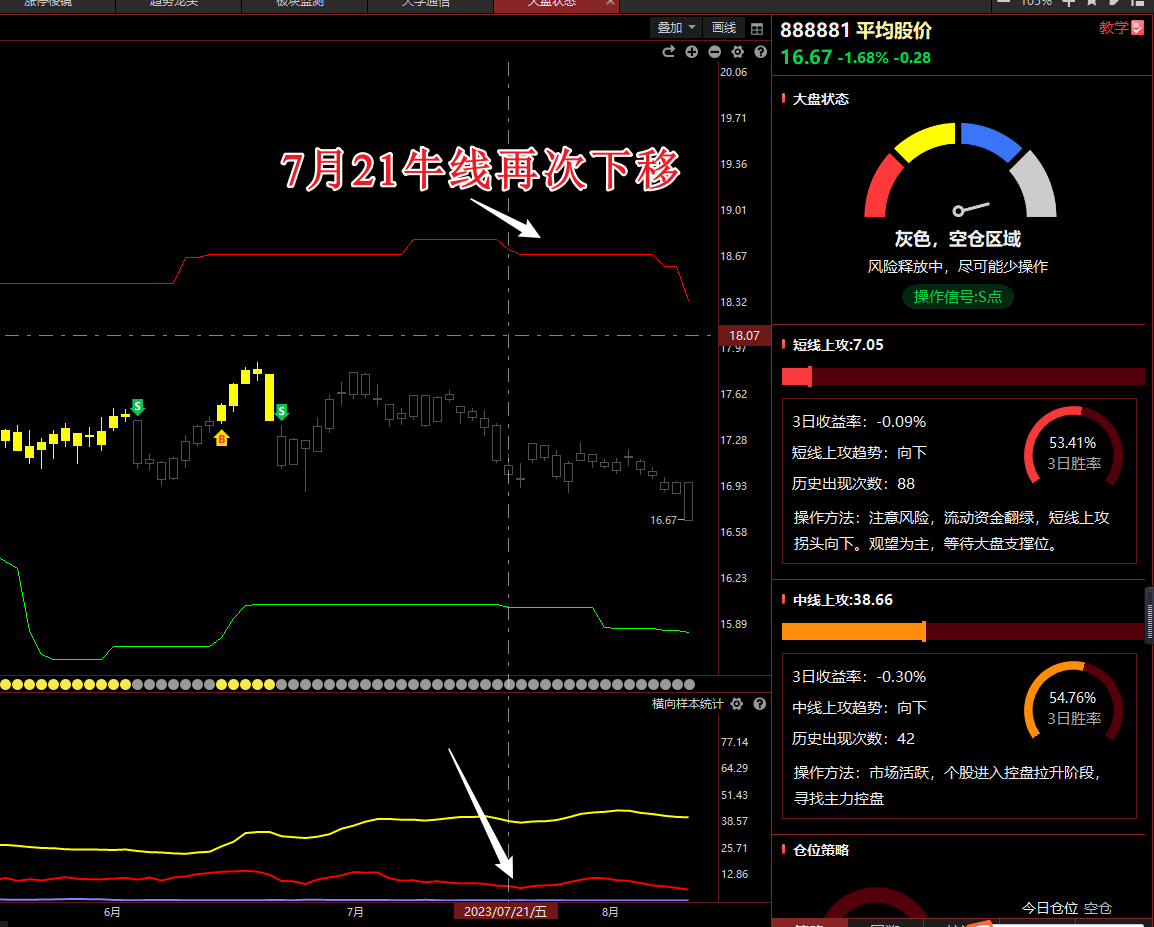Click the 6月 month label on time axis
Viewport: 1154px width, 927px height.
(x=112, y=912)
